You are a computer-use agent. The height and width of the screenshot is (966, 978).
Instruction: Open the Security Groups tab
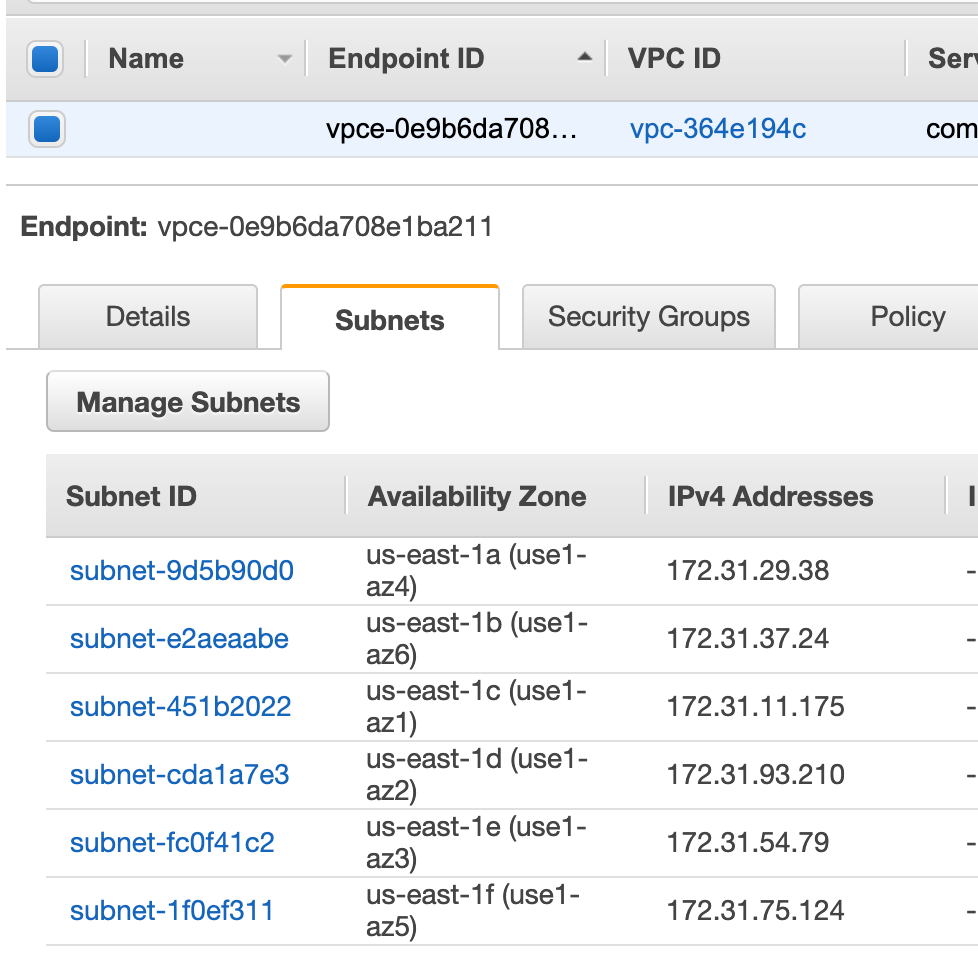[649, 317]
